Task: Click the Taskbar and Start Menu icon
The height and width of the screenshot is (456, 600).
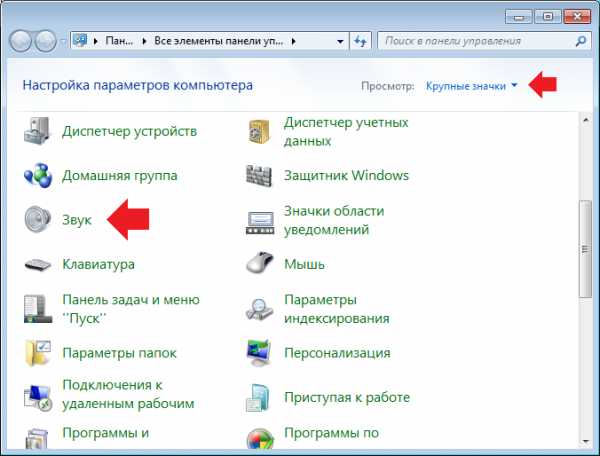Action: click(38, 309)
